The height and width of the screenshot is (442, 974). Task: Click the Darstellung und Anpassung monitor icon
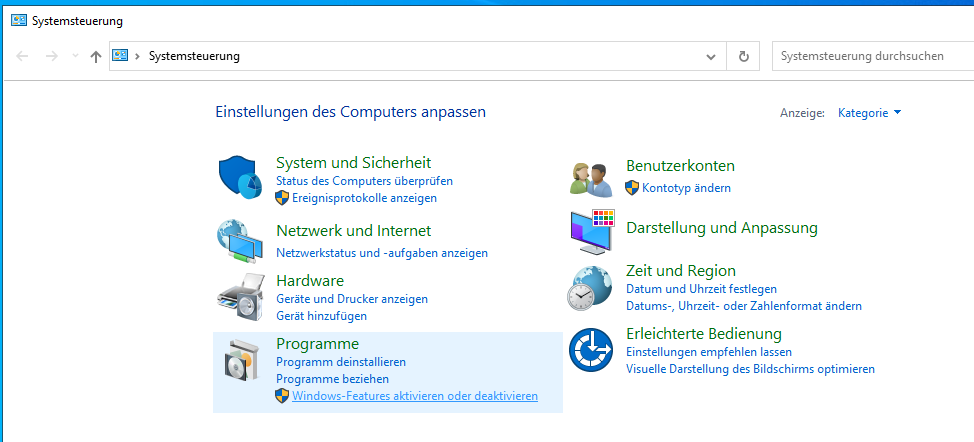[591, 232]
